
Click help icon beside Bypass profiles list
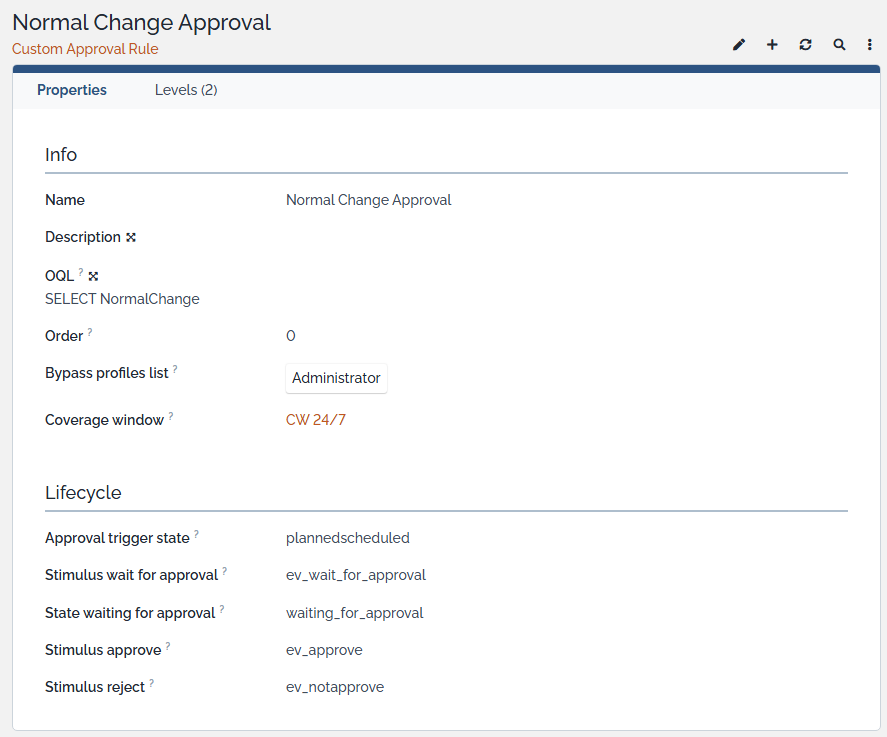click(x=175, y=369)
